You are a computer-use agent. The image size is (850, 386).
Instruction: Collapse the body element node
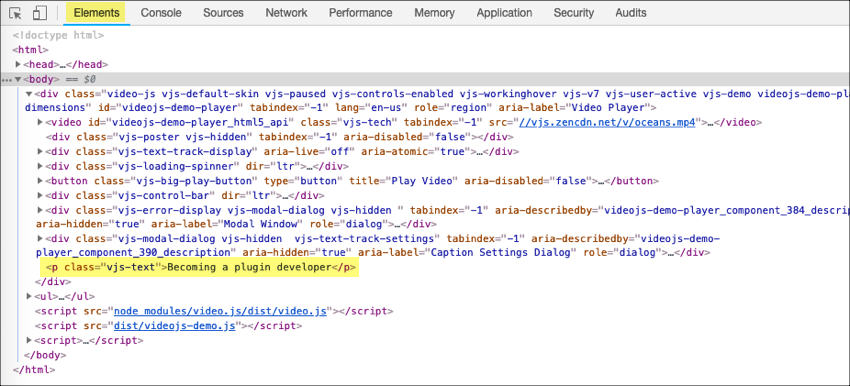click(18, 79)
